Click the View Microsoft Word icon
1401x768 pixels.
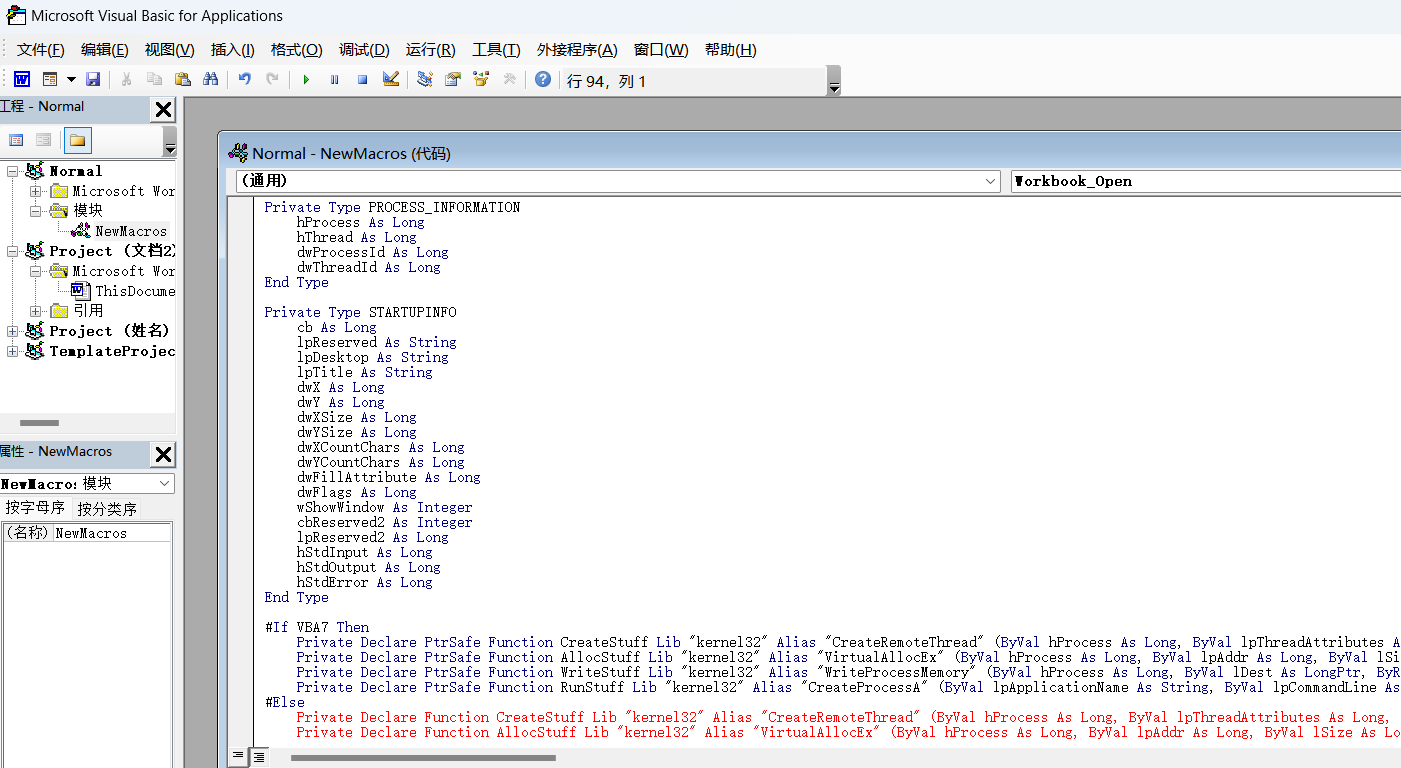click(x=21, y=79)
